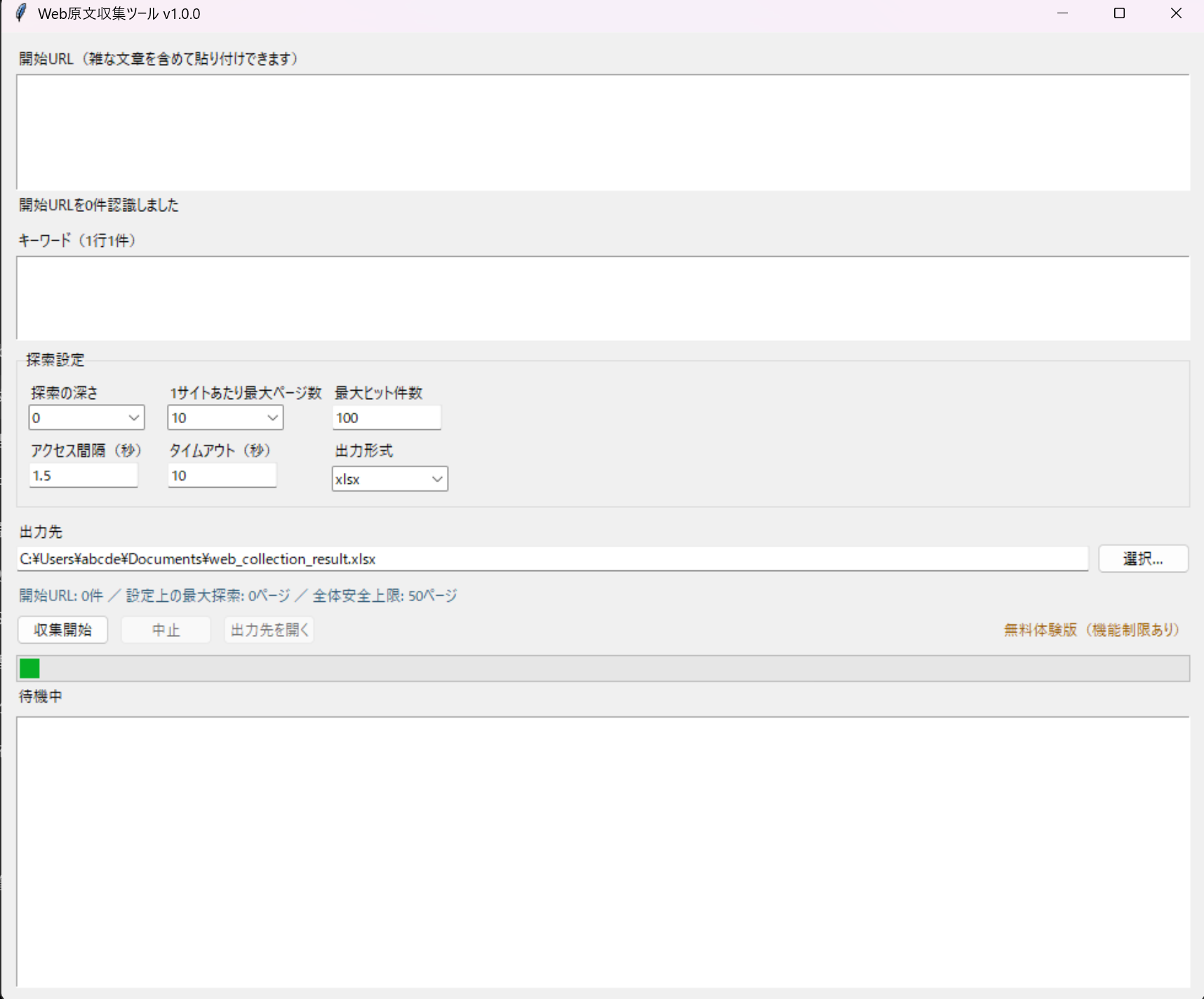This screenshot has height=999, width=1204.
Task: Click the 探索設定 group label
Action: (55, 360)
